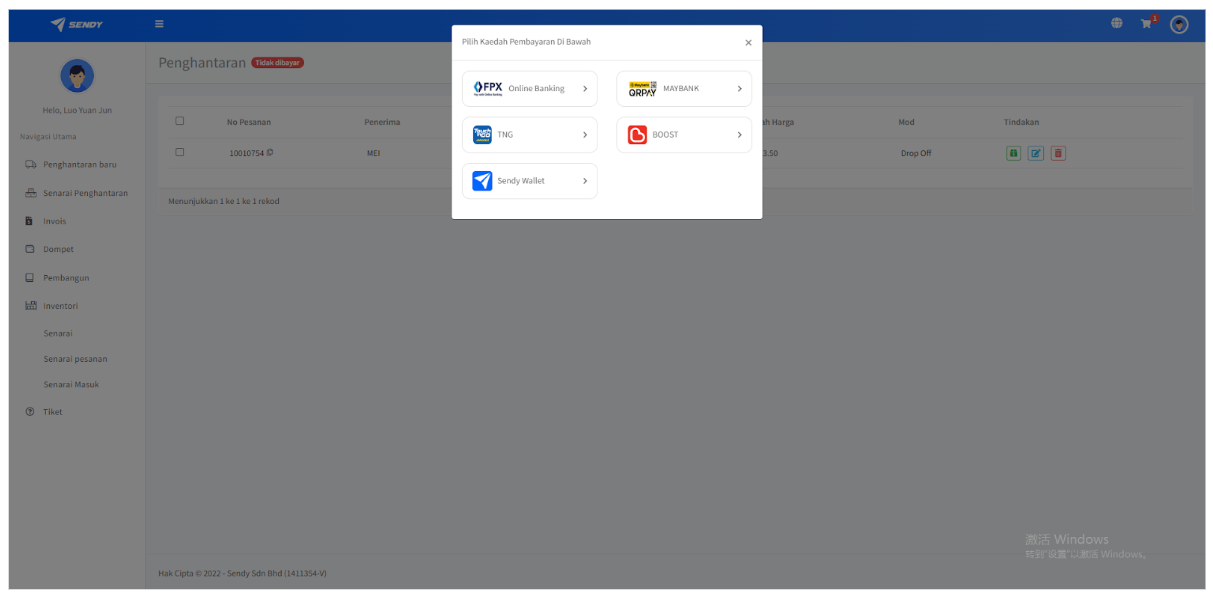The width and height of the screenshot is (1213, 596).
Task: Tick the checkbox for order 10010754
Action: tap(180, 152)
